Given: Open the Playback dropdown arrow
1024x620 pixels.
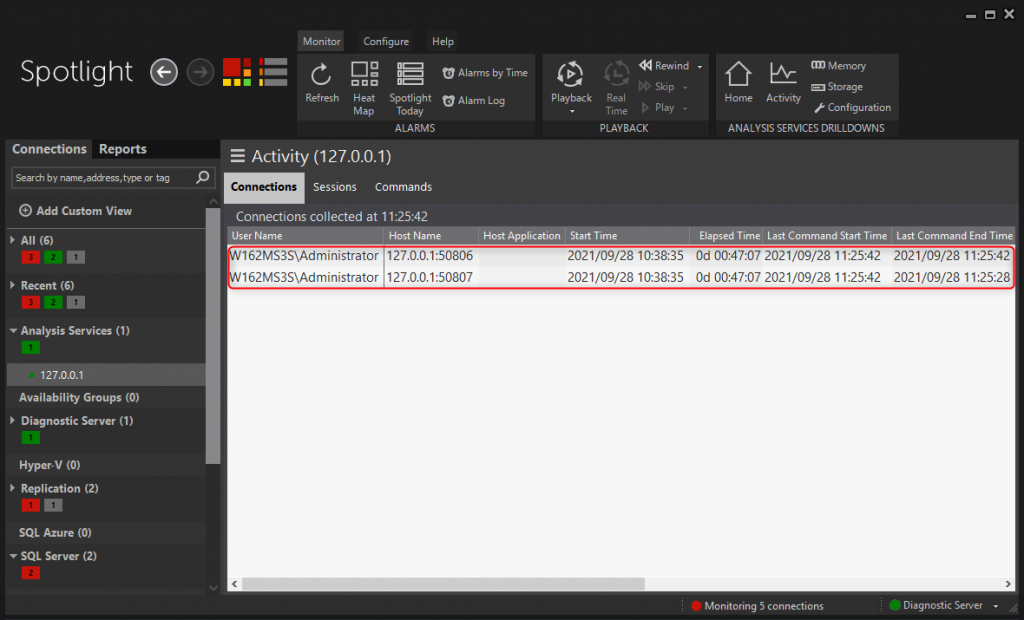Looking at the screenshot, I should pyautogui.click(x=571, y=112).
